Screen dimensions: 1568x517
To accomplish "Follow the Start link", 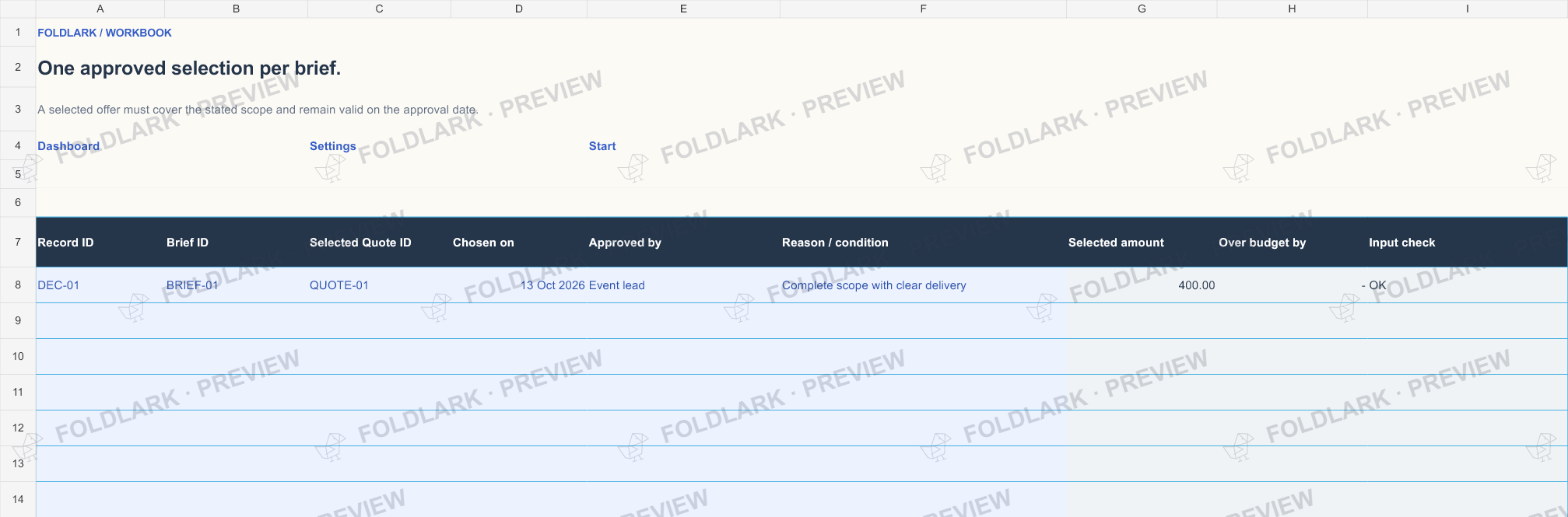I will click(602, 146).
